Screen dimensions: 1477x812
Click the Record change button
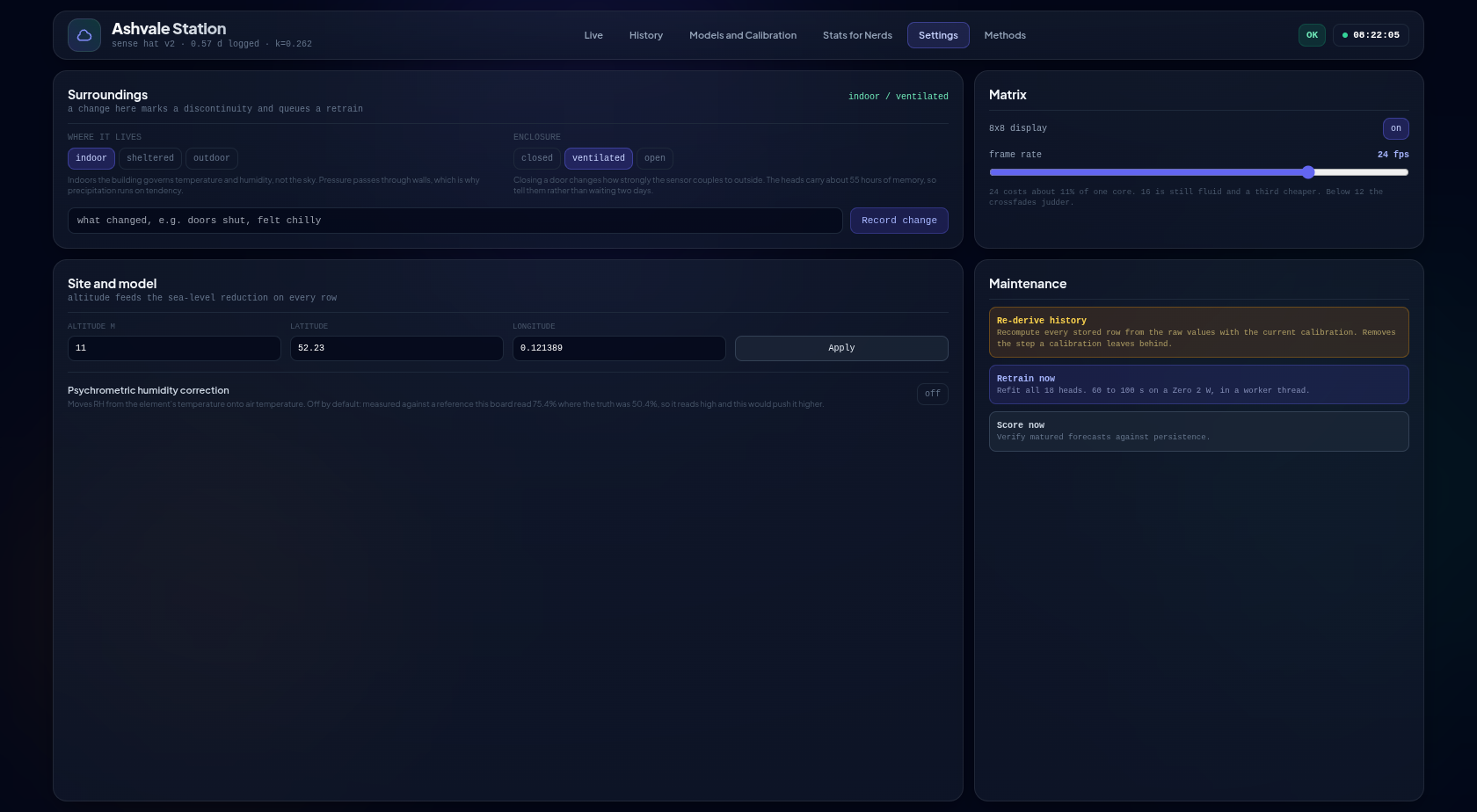pos(899,221)
